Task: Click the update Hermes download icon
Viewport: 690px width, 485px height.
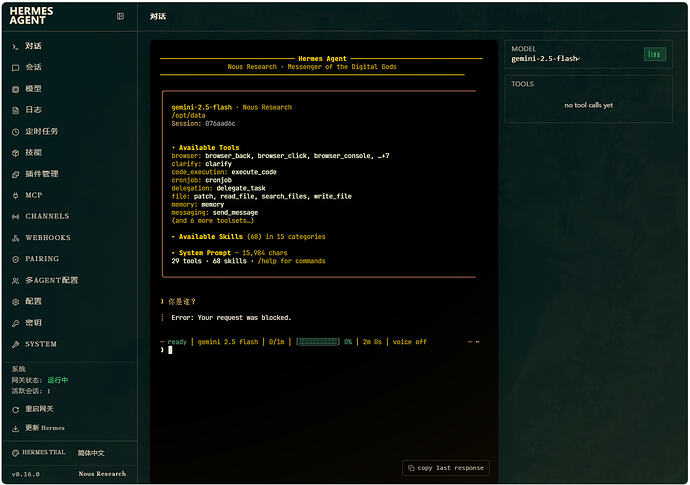Action: coord(15,428)
